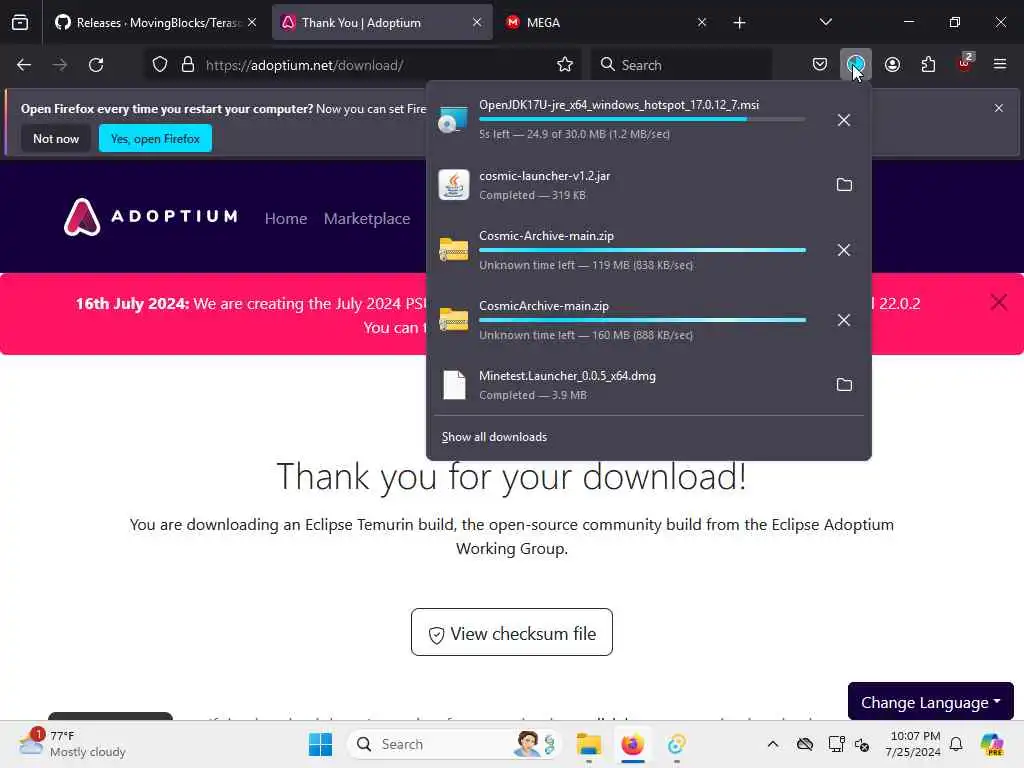Open the notifications bell icon
The height and width of the screenshot is (768, 1024).
956,744
